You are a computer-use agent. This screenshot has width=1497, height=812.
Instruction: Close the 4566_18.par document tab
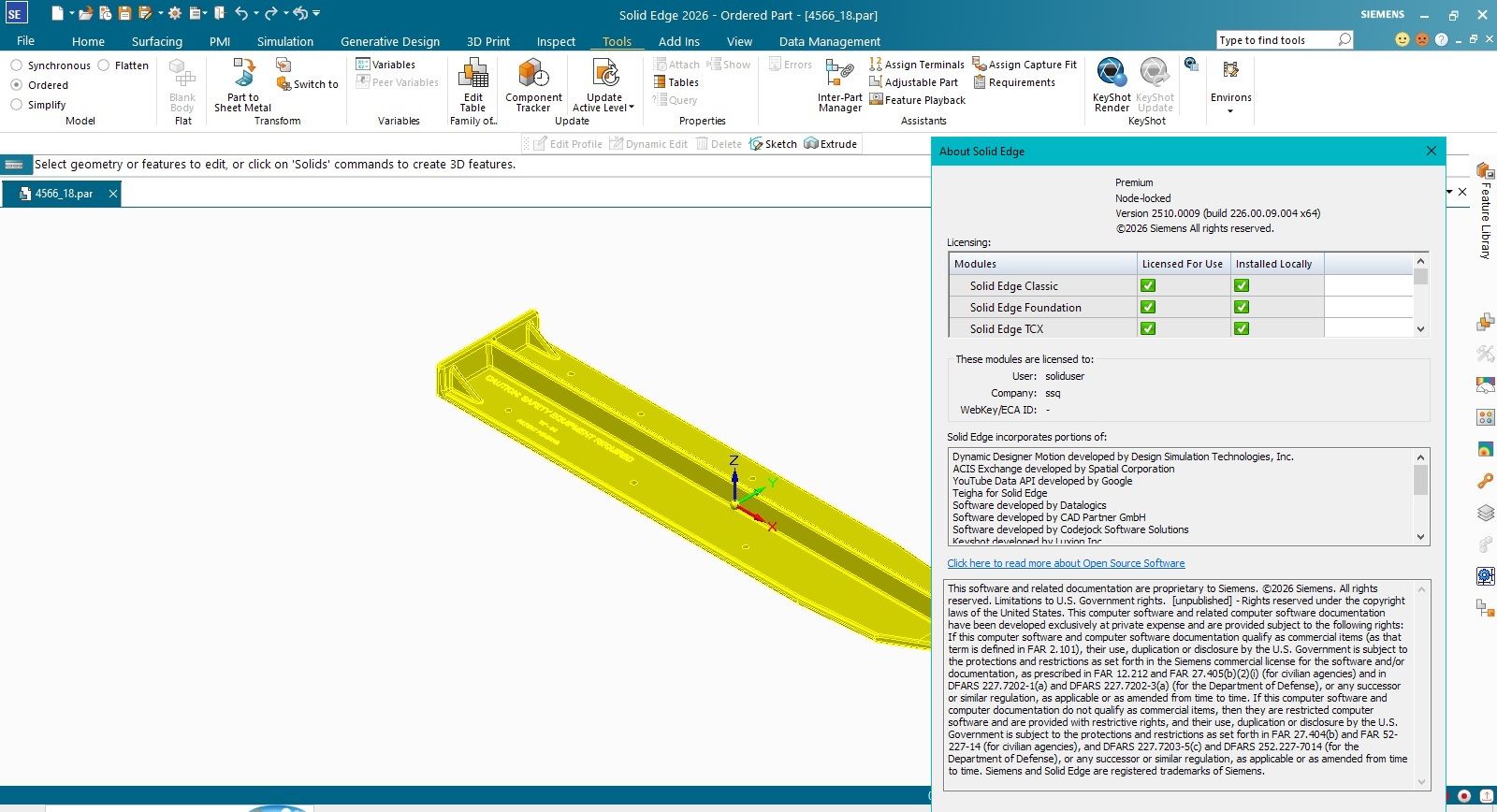(x=113, y=194)
